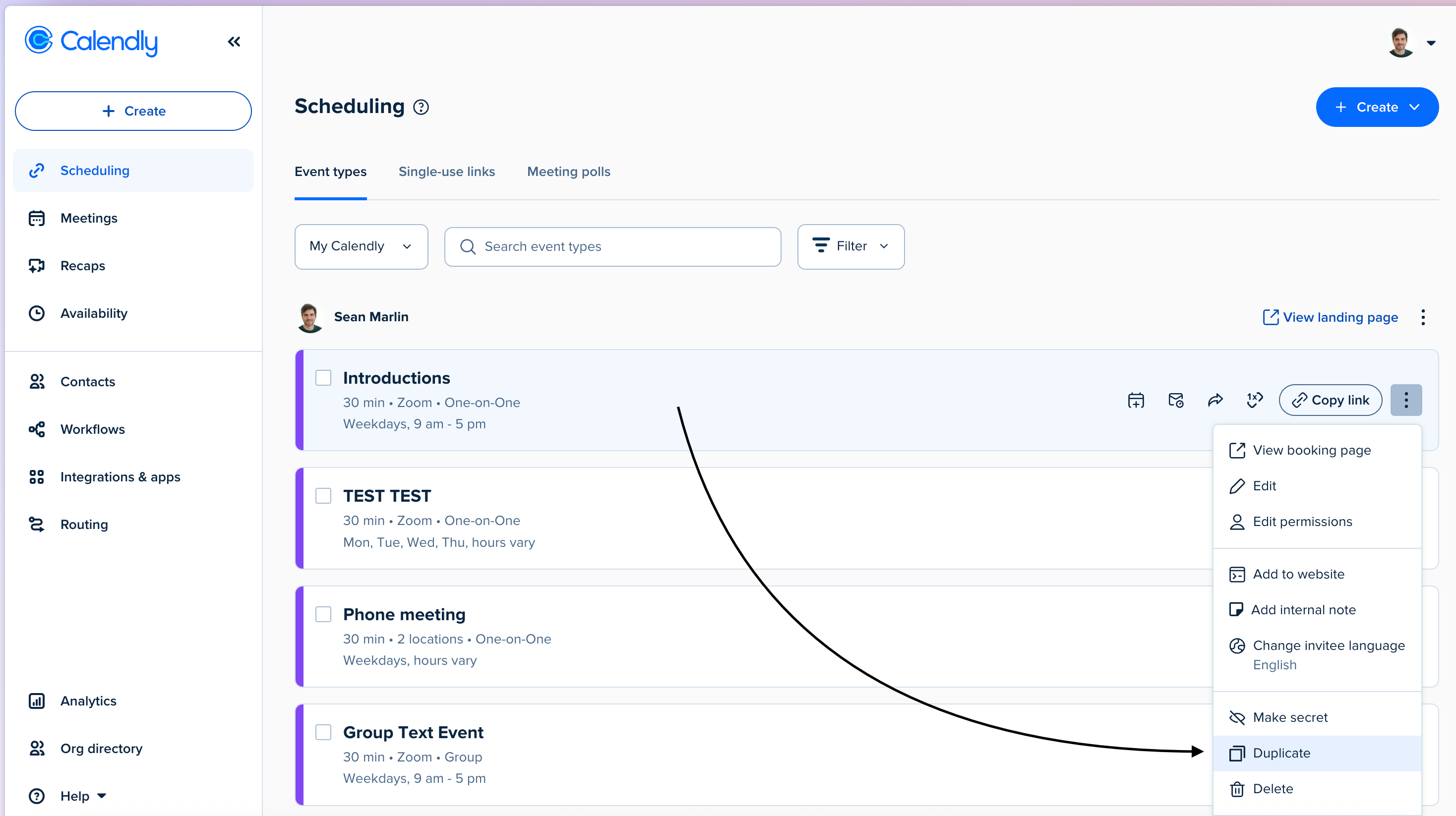Click the Integrations & apps grid icon

click(x=37, y=477)
